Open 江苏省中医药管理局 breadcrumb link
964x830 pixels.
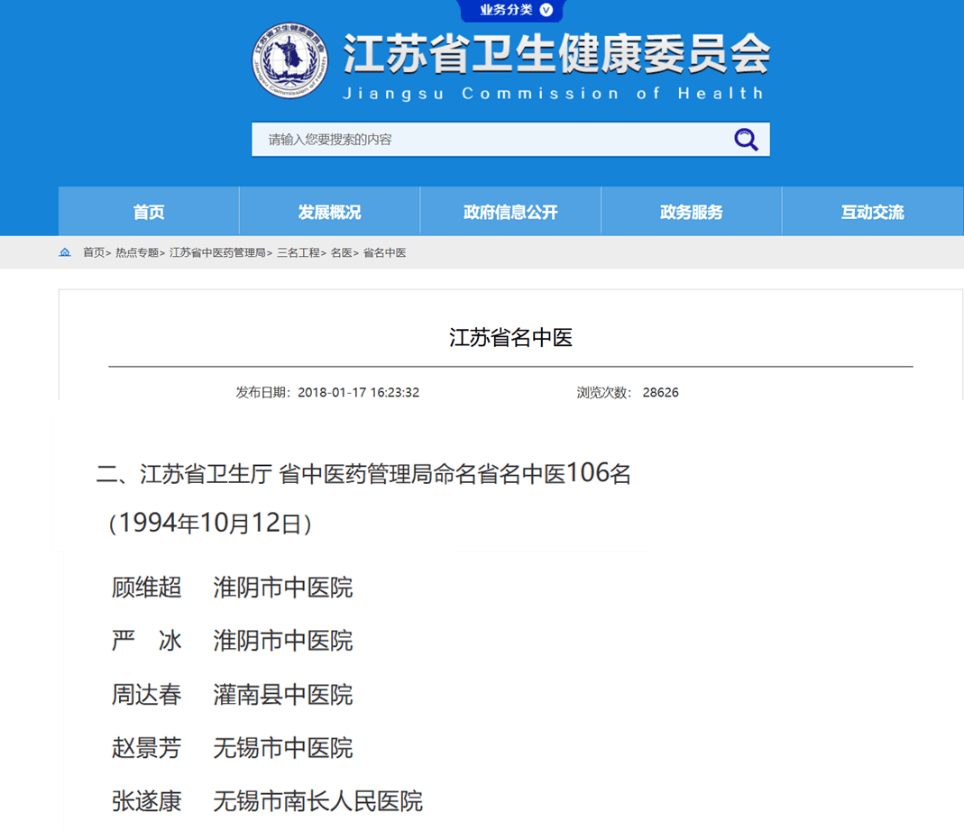coord(218,253)
